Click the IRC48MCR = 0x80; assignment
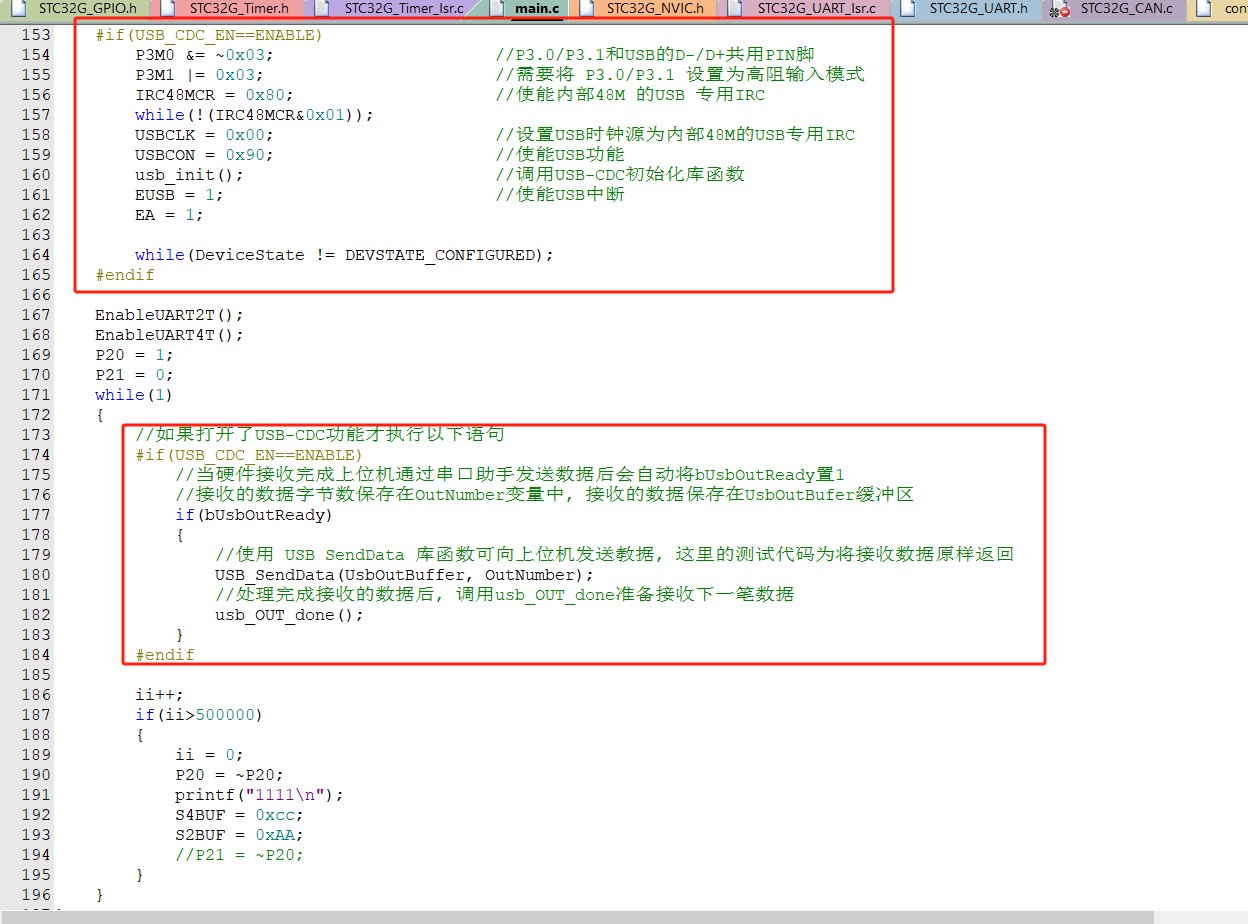This screenshot has height=924, width=1248. [214, 95]
